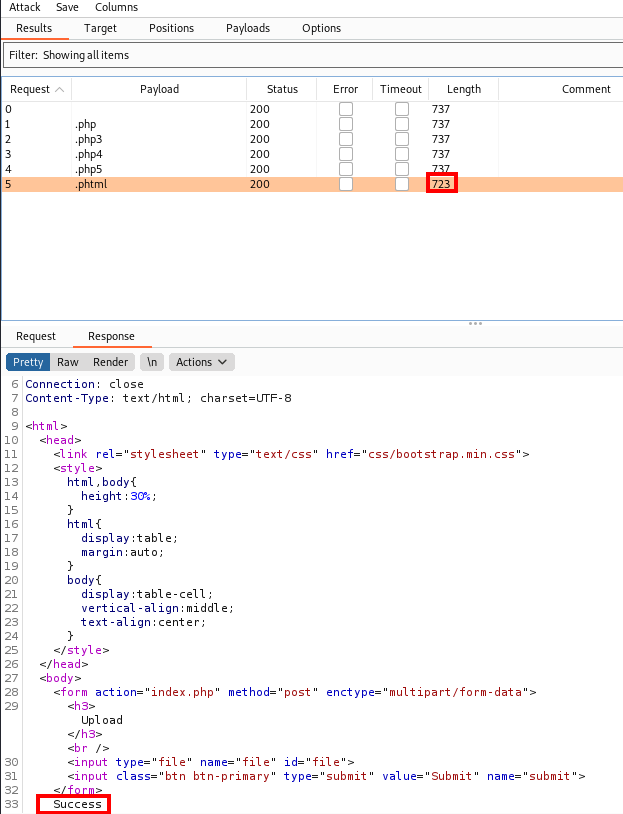Toggle Timeout checkbox for request 0
The image size is (623, 814).
402,109
